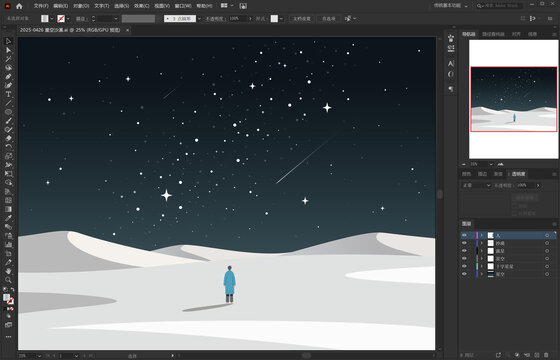Image resolution: width=560 pixels, height=360 pixels.
Task: Select the Line Segment tool
Action: (x=8, y=103)
